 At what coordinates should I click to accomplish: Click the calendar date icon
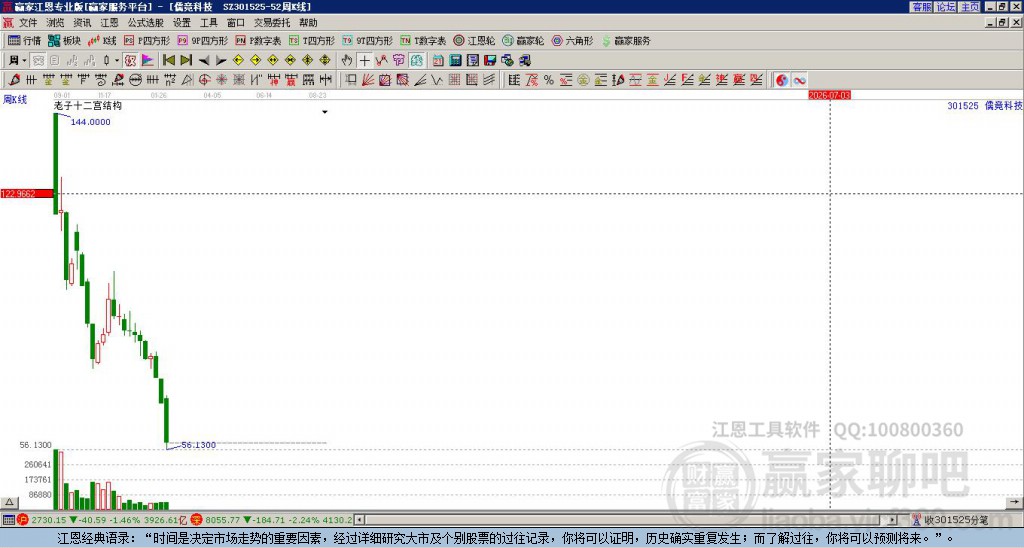pyautogui.click(x=438, y=61)
